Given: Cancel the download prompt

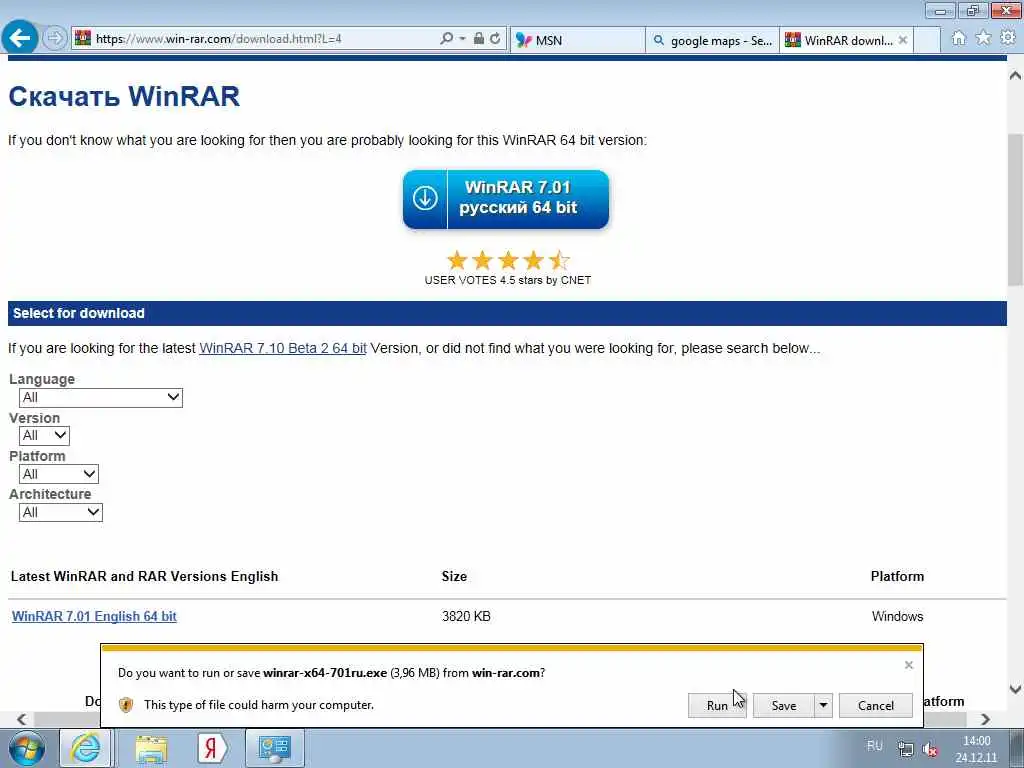Looking at the screenshot, I should tap(876, 705).
